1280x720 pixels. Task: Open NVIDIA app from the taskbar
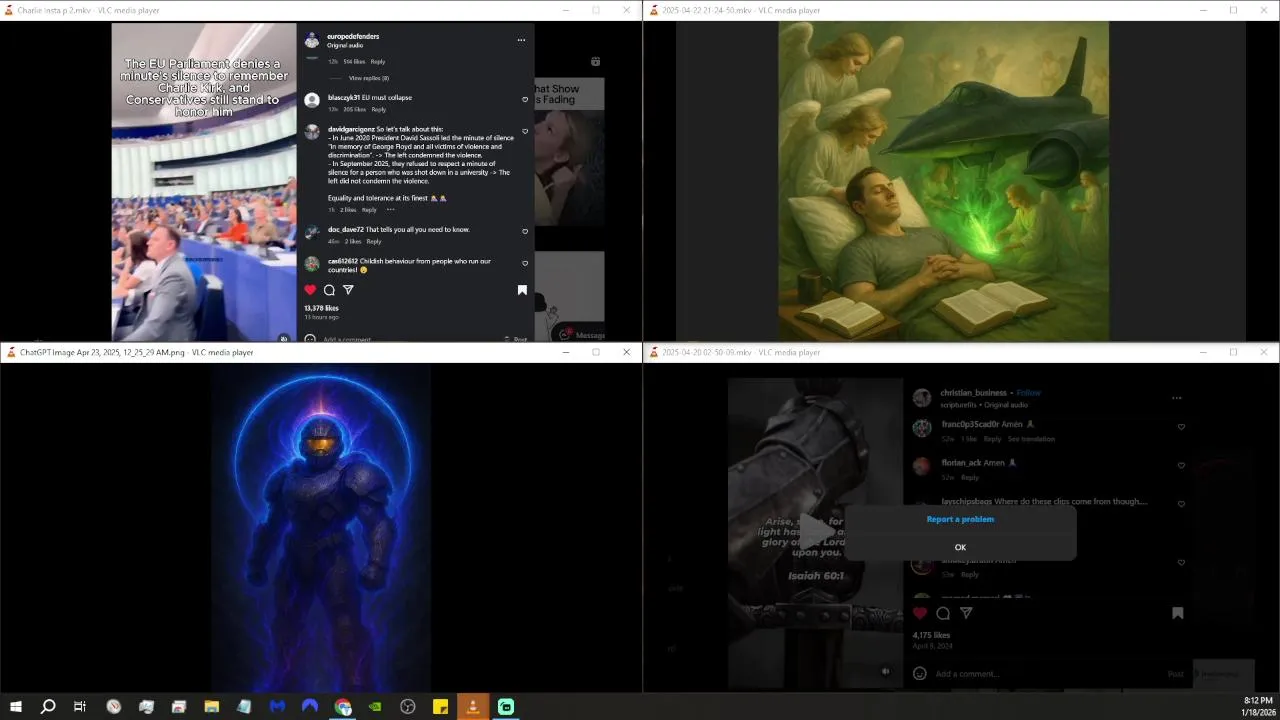375,707
